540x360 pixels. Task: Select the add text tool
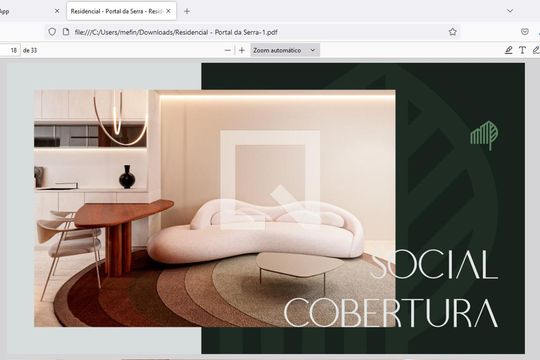tap(522, 50)
